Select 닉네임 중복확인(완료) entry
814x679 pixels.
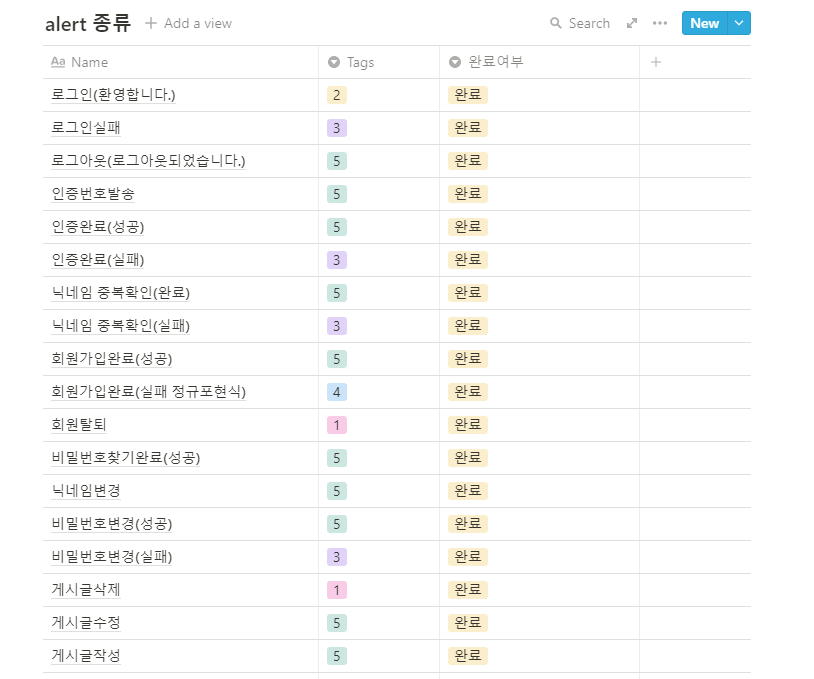coord(120,293)
